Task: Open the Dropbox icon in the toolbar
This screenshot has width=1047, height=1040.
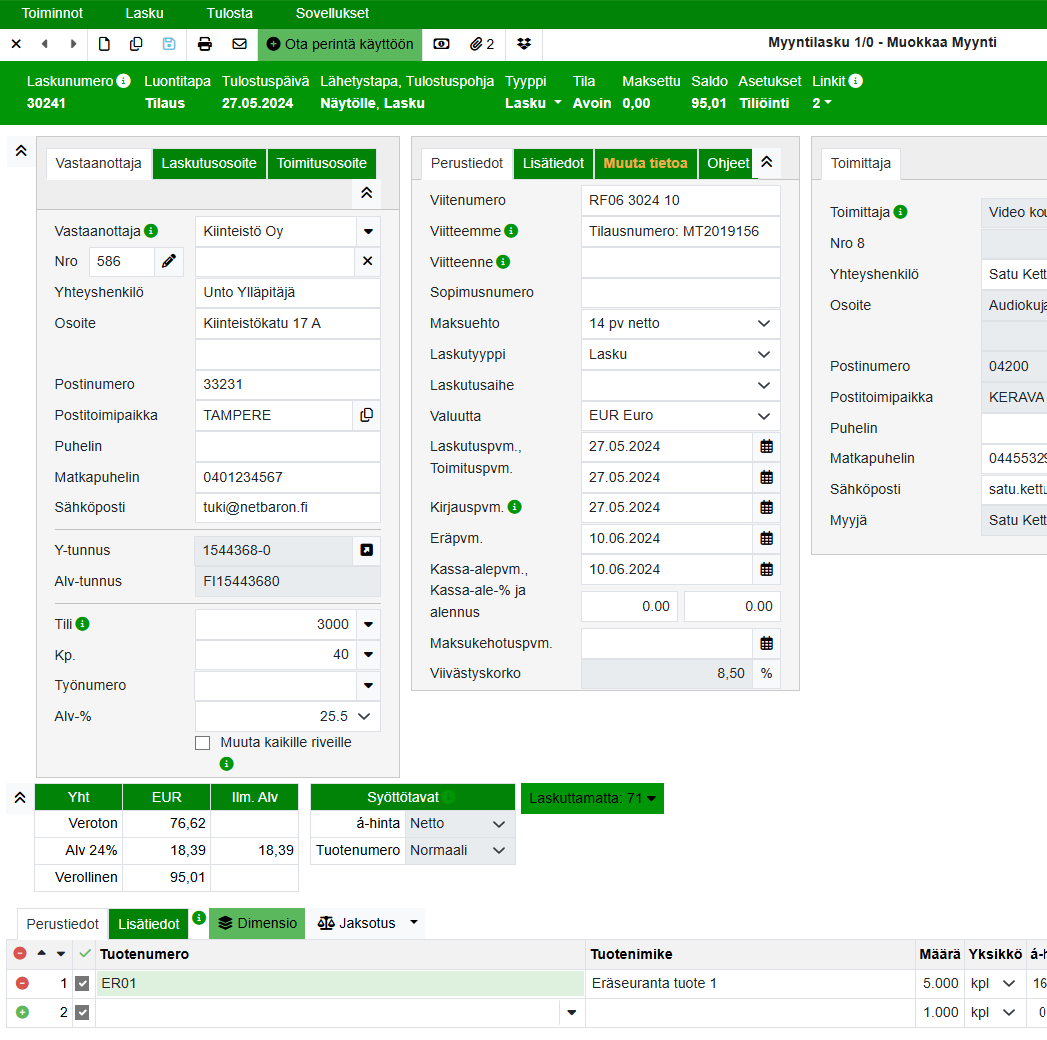Action: click(x=525, y=44)
